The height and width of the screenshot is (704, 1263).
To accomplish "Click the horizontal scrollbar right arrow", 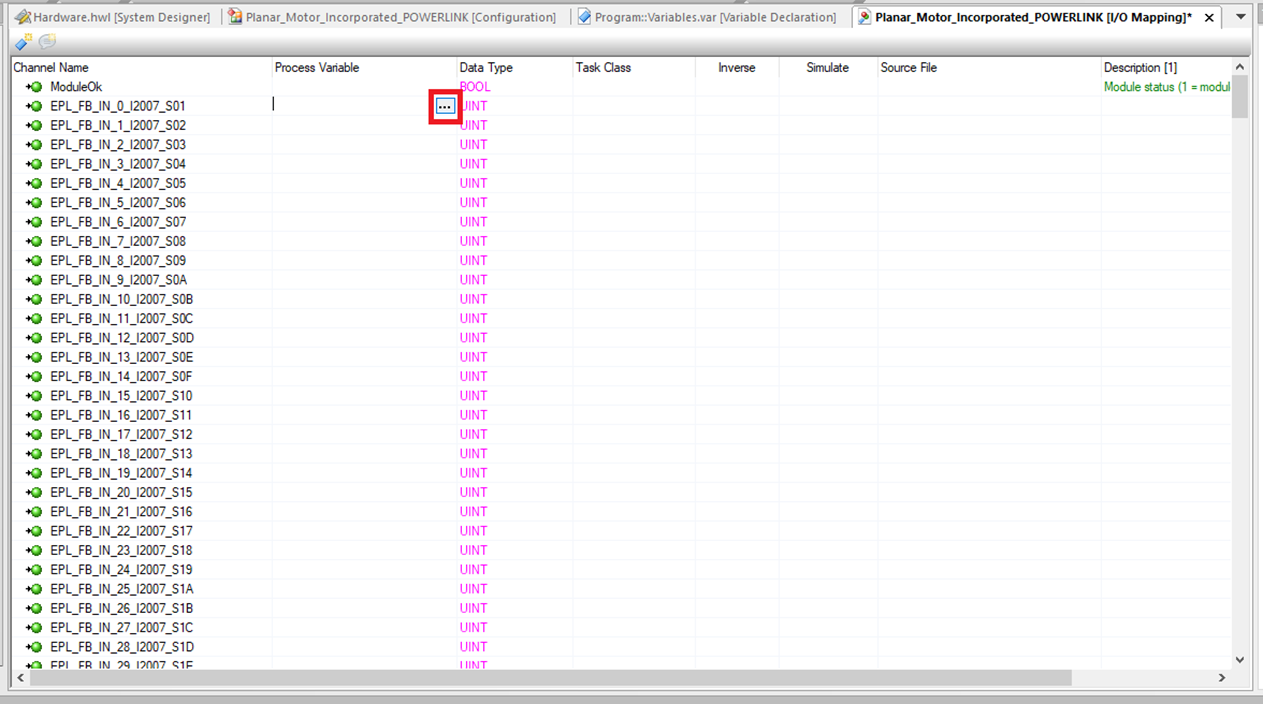I will (1222, 678).
